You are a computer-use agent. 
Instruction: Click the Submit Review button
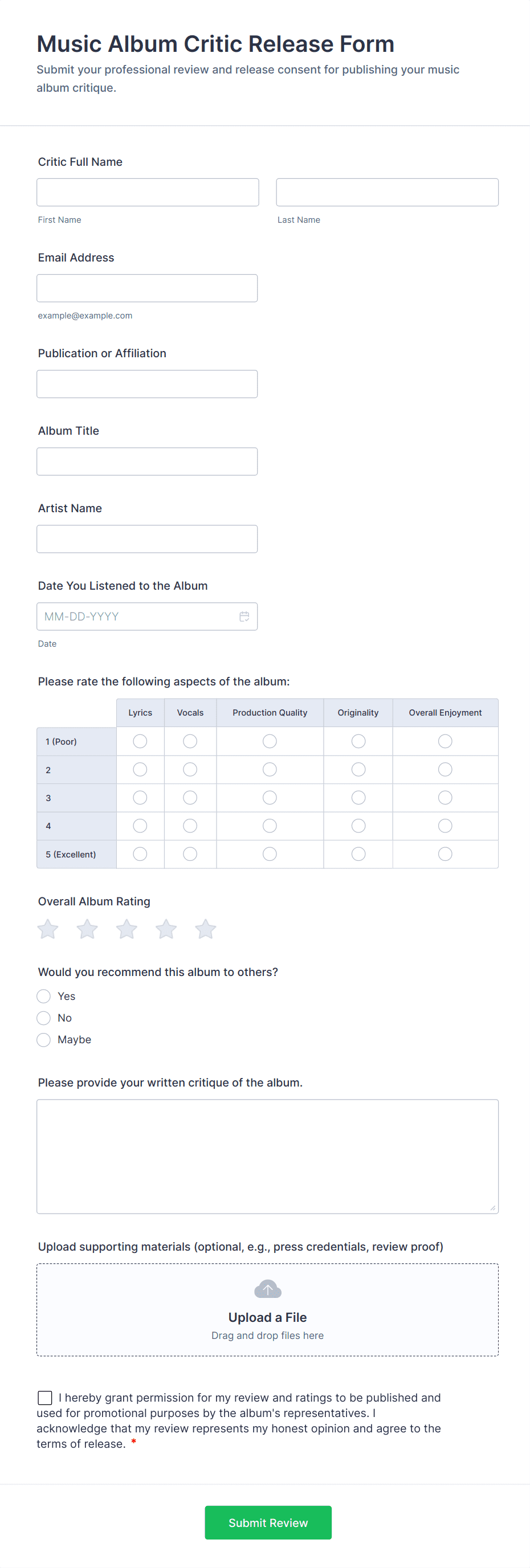pyautogui.click(x=268, y=1522)
